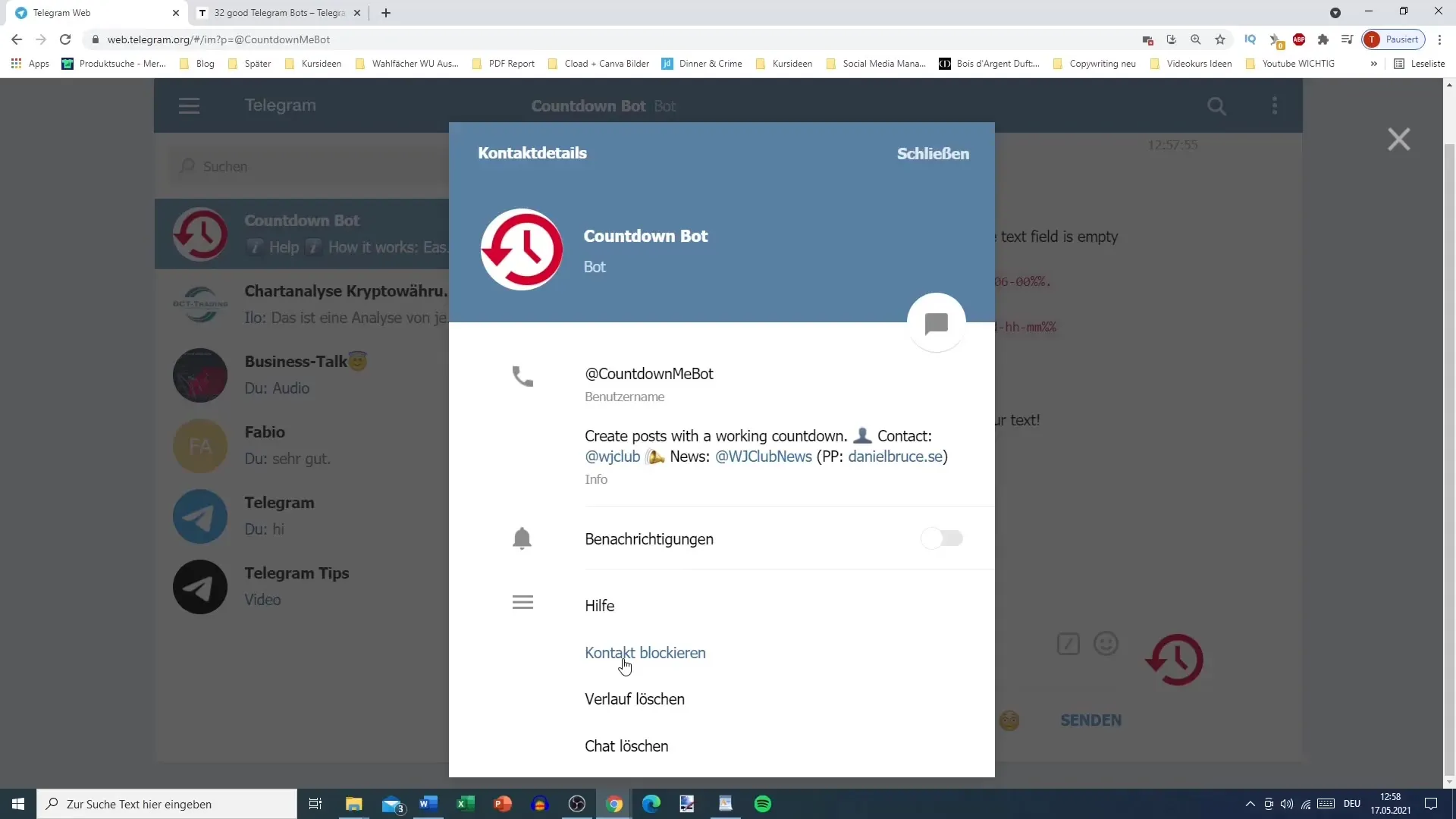Open the Apps bookmarks shortcut
The image size is (1456, 819).
[30, 64]
